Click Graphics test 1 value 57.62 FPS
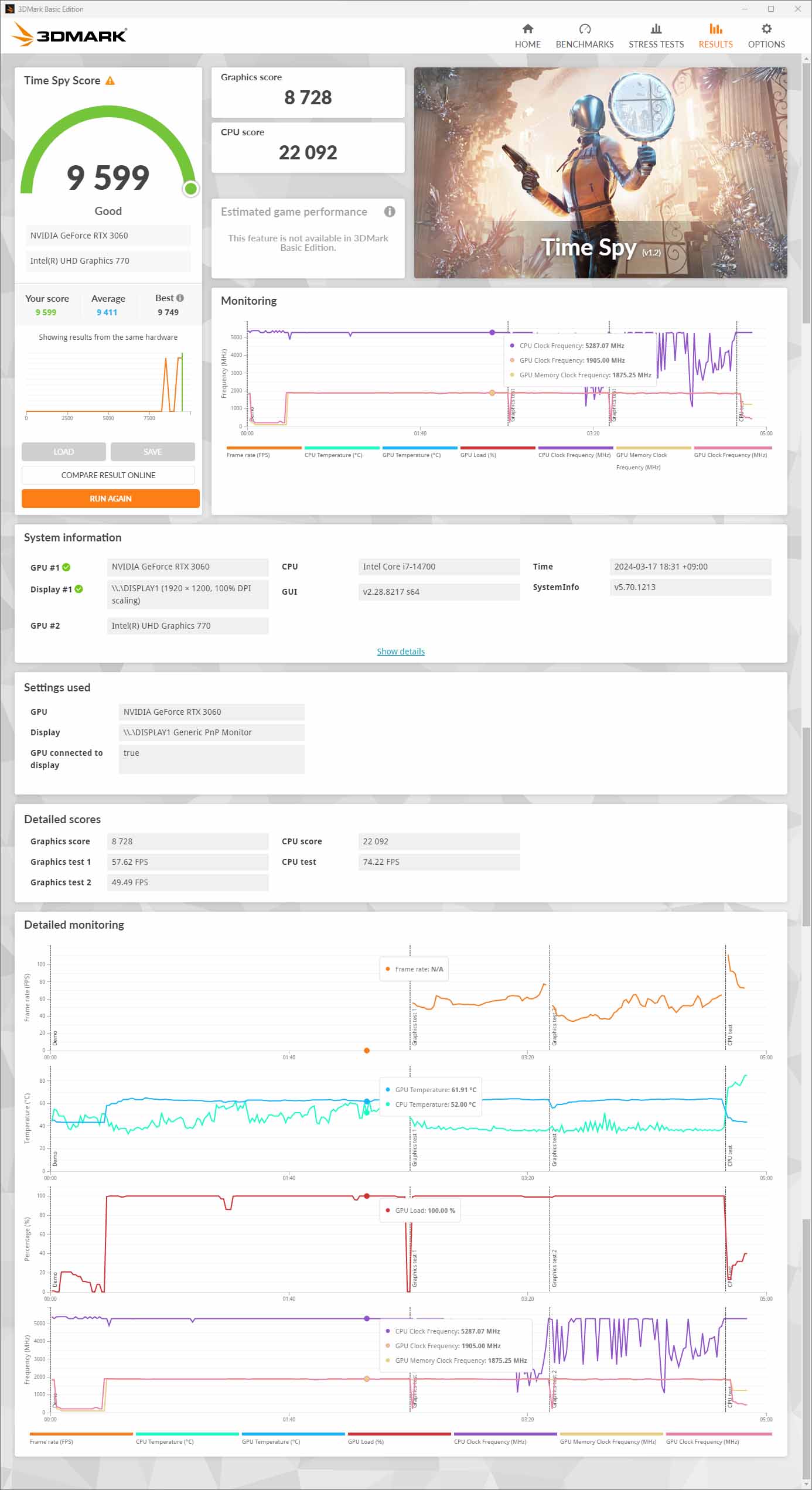The height and width of the screenshot is (1490, 812). 187,862
